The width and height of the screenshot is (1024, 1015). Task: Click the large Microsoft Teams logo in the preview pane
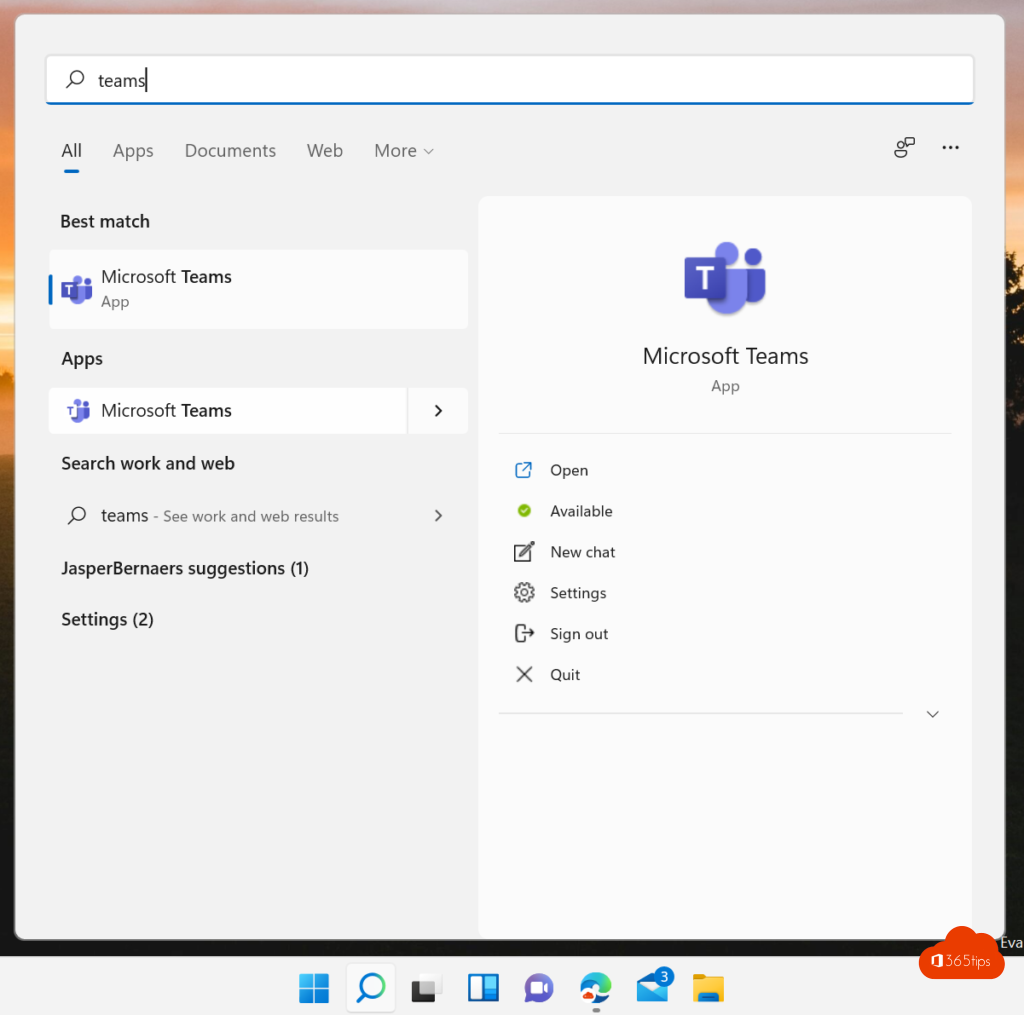coord(725,278)
